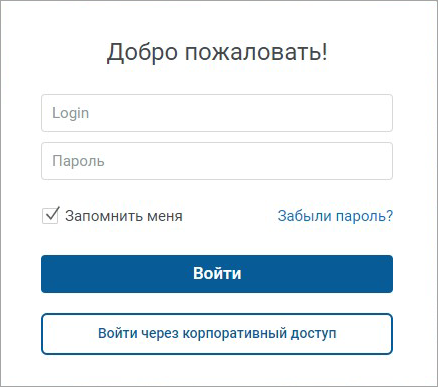Sign in using the solid blue button
Image resolution: width=438 pixels, height=387 pixels.
point(217,274)
